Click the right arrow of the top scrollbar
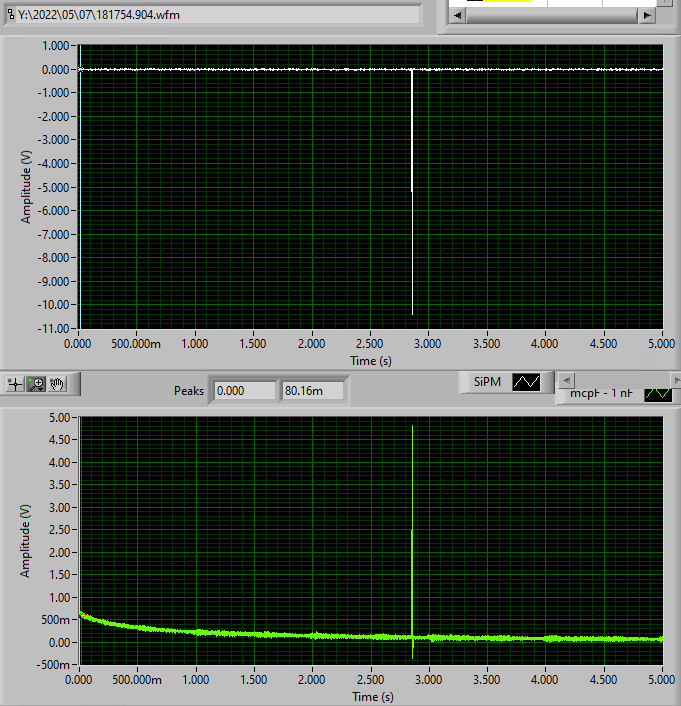Viewport: 681px width, 706px height. click(x=647, y=15)
